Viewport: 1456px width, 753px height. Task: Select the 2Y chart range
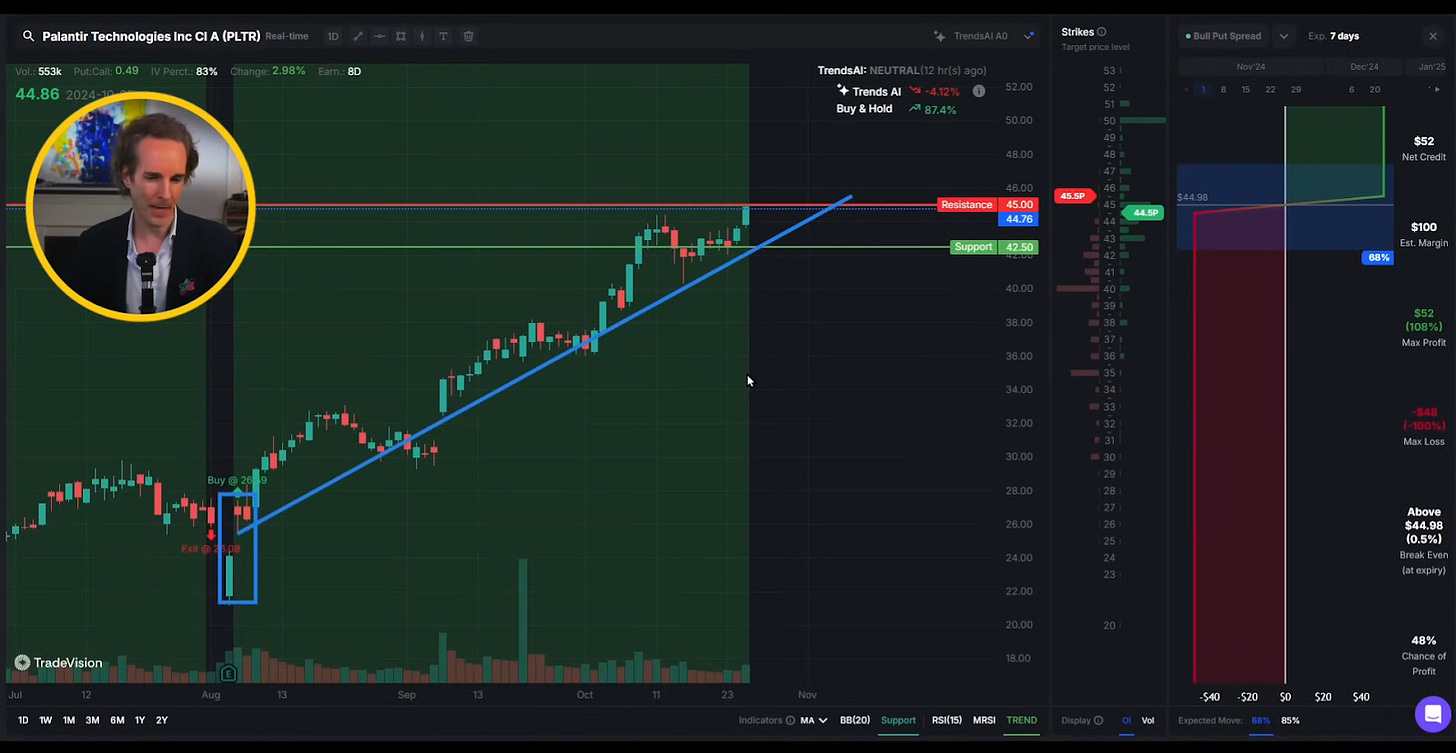[x=162, y=720]
